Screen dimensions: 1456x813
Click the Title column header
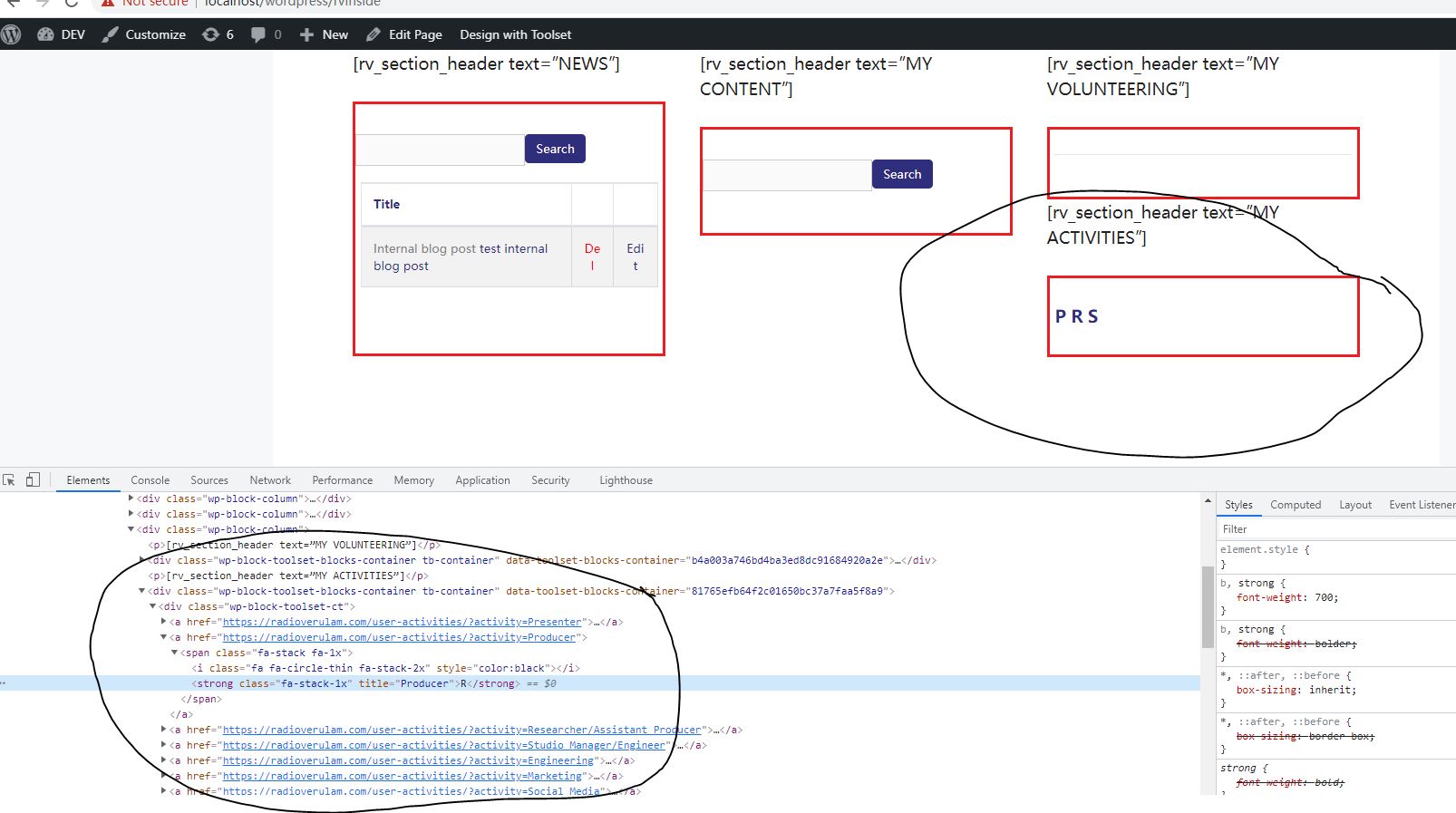pos(387,204)
